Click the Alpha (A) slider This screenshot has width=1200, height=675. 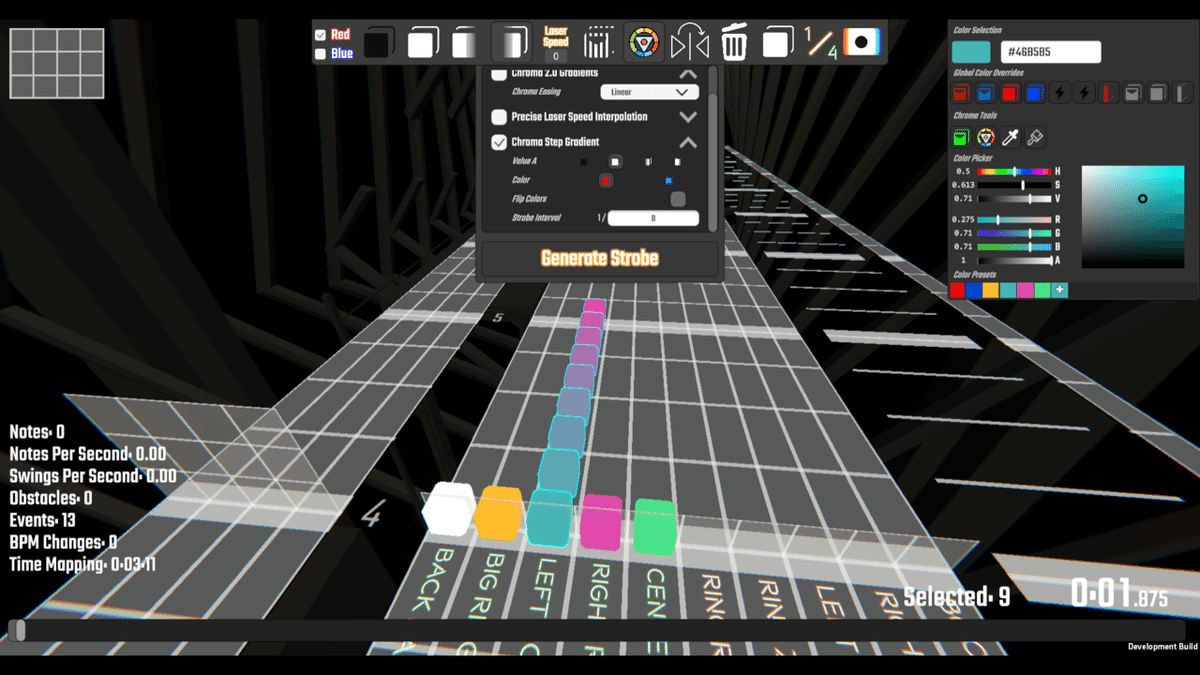coord(1014,260)
